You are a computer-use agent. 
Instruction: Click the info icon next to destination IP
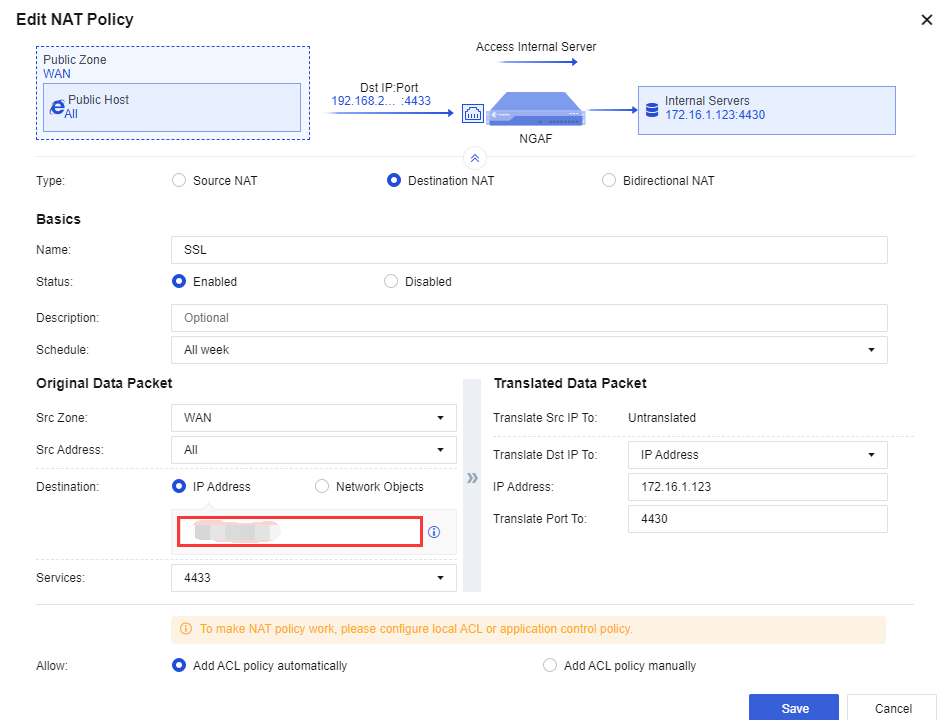pos(434,532)
